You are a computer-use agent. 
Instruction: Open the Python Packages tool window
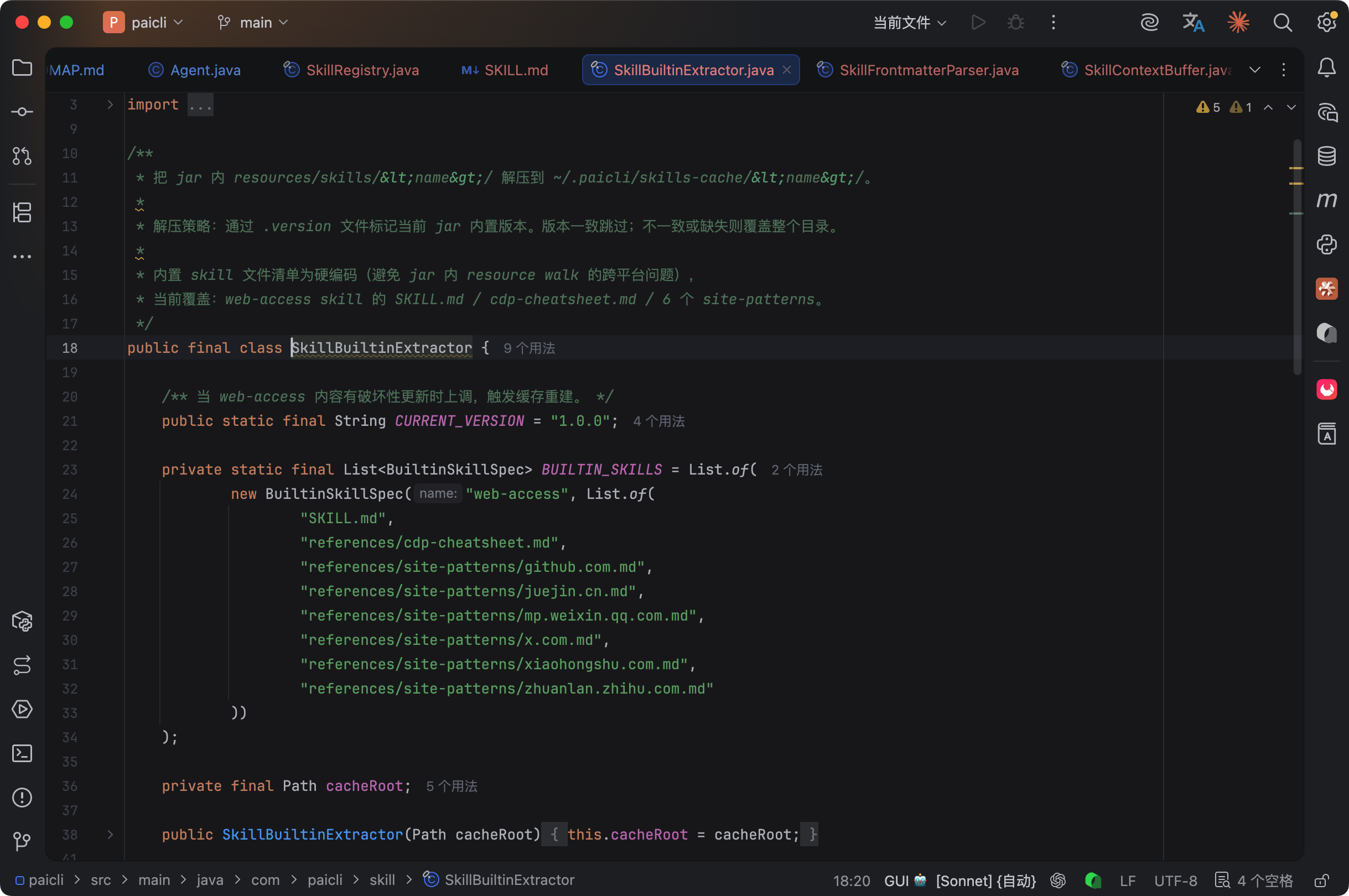tap(22, 621)
